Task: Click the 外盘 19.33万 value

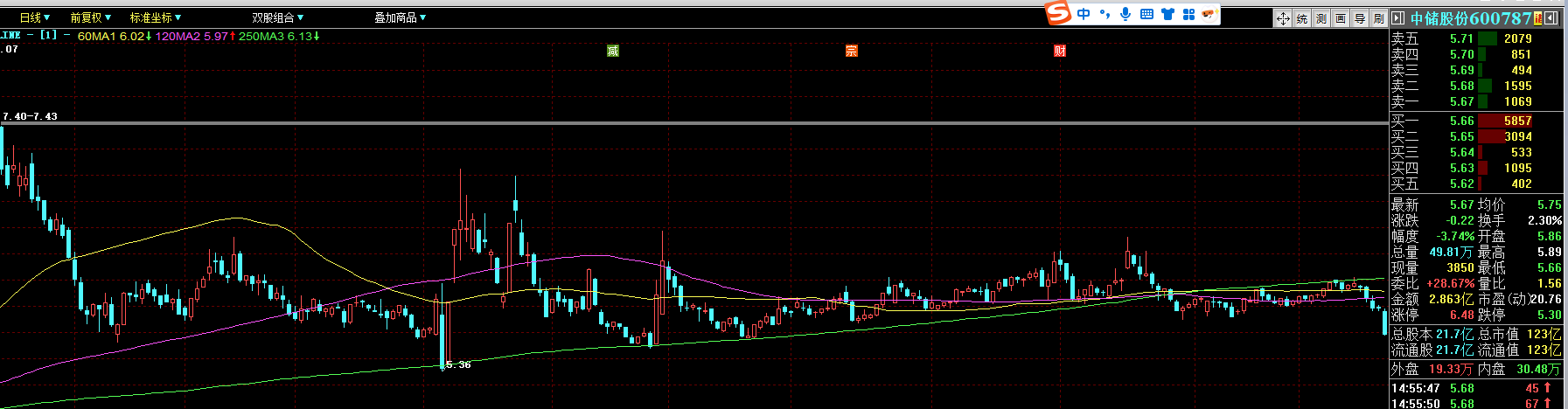Action: click(1451, 369)
